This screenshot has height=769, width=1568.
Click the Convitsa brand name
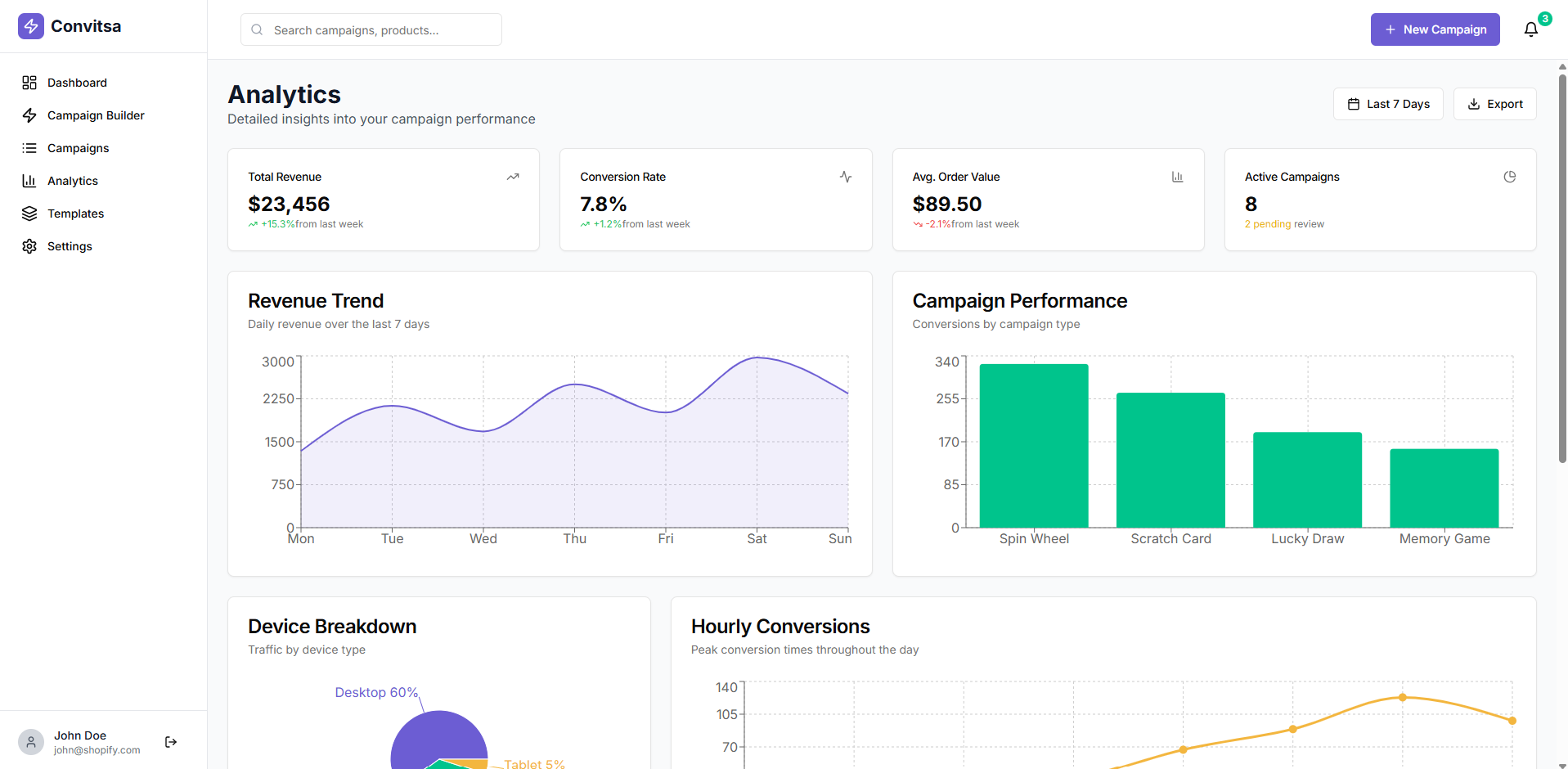tap(86, 26)
